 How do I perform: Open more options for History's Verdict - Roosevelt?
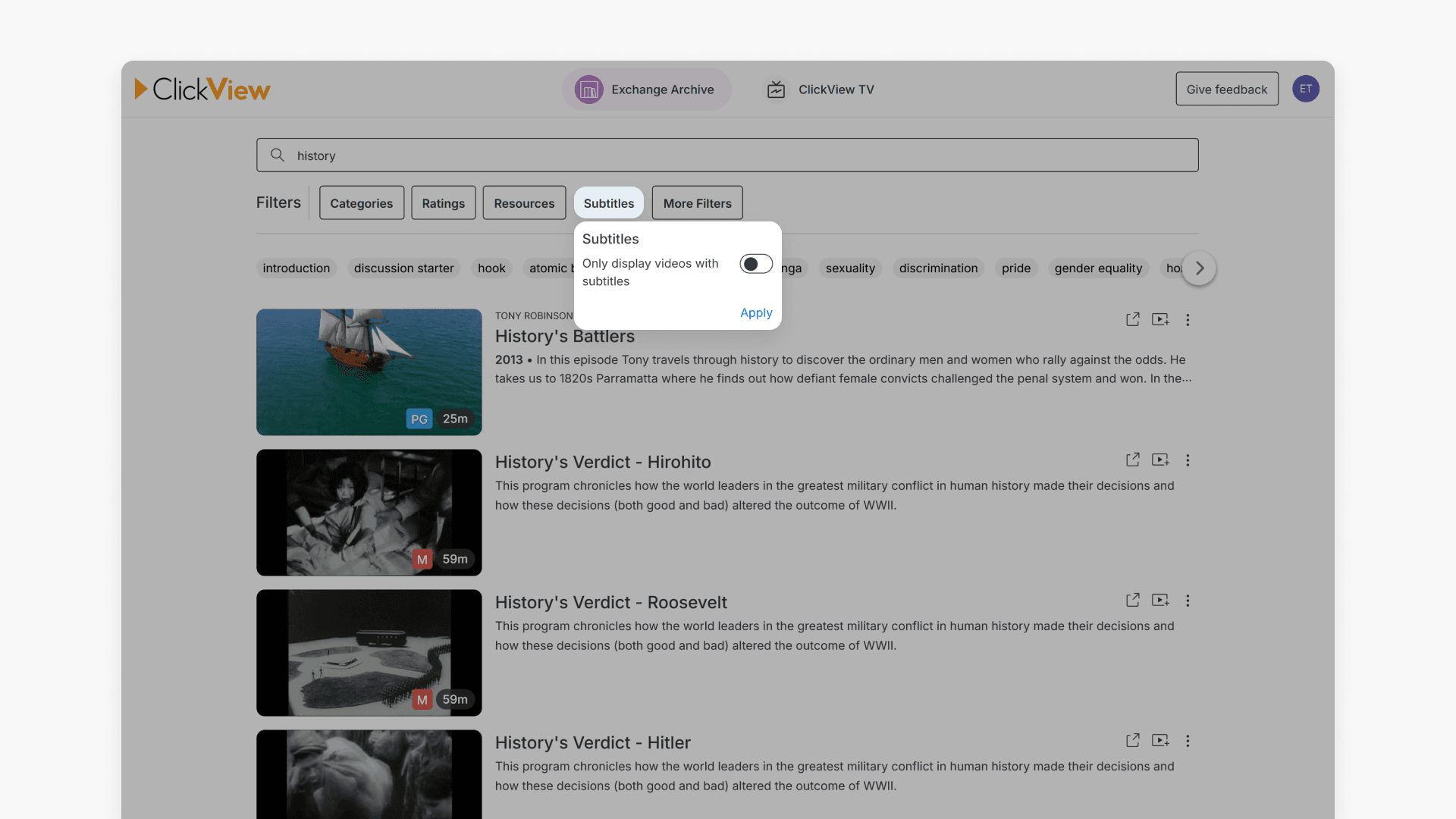click(x=1188, y=601)
